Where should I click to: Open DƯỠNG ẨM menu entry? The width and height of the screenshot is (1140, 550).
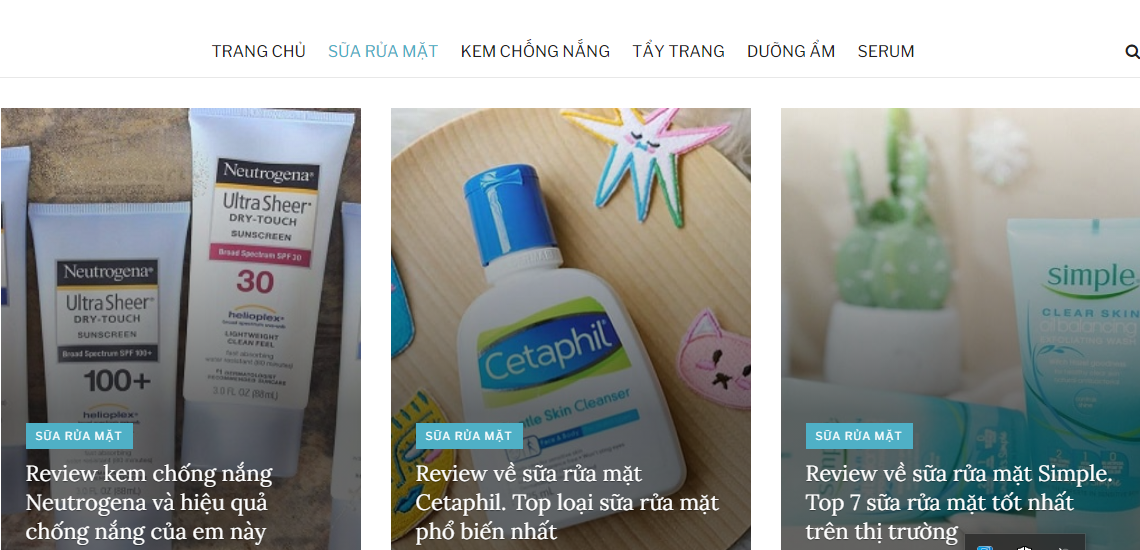pos(791,51)
